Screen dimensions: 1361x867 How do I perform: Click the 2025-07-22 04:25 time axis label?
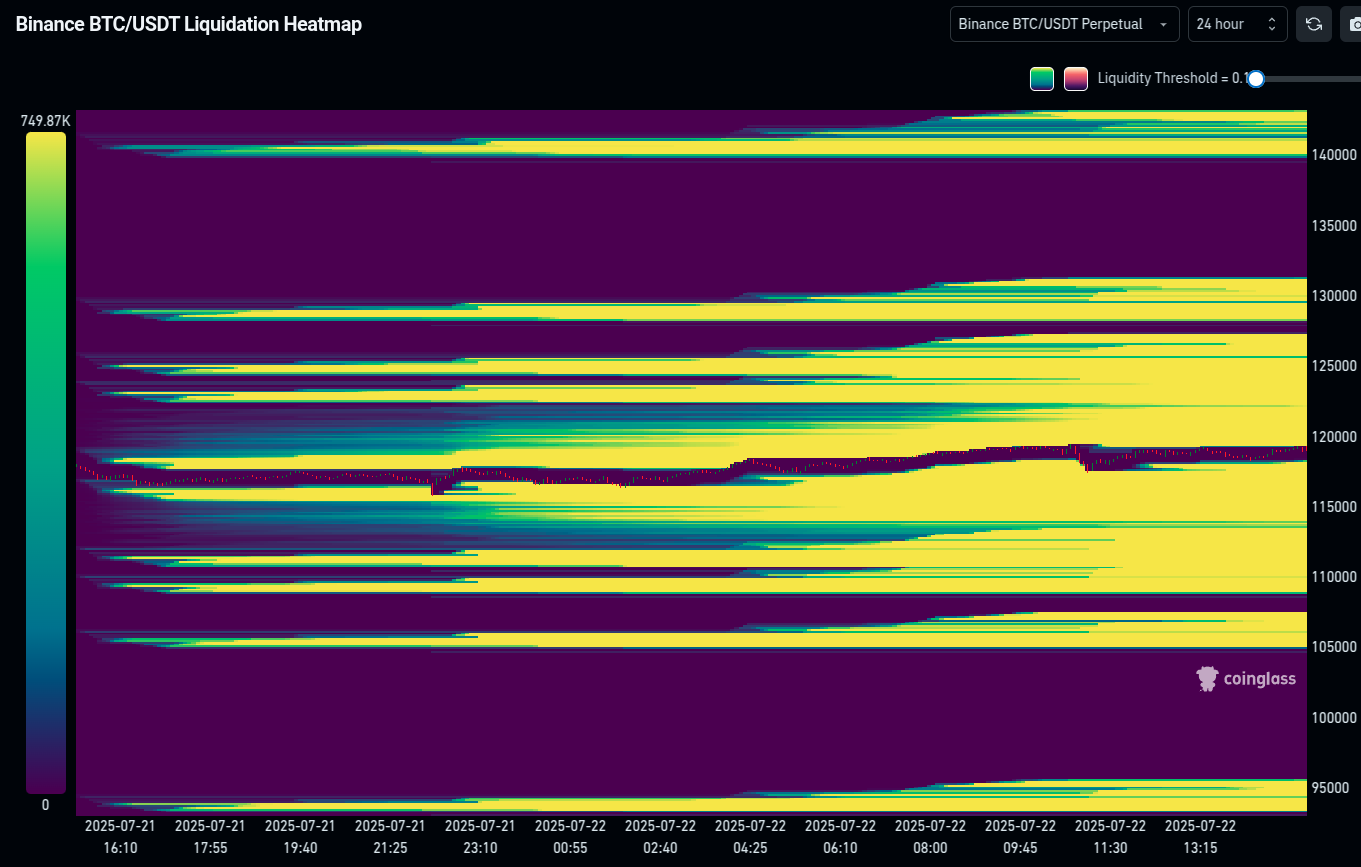[x=750, y=836]
